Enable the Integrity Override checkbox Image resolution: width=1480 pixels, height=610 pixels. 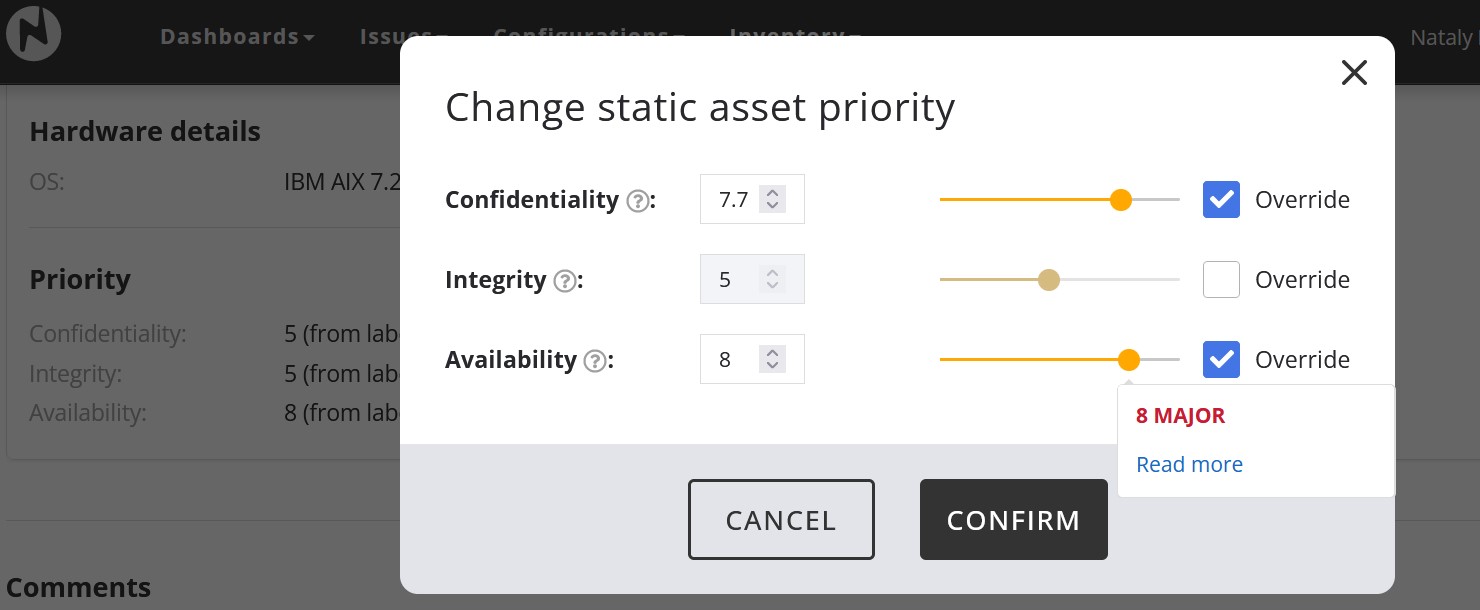click(1221, 280)
